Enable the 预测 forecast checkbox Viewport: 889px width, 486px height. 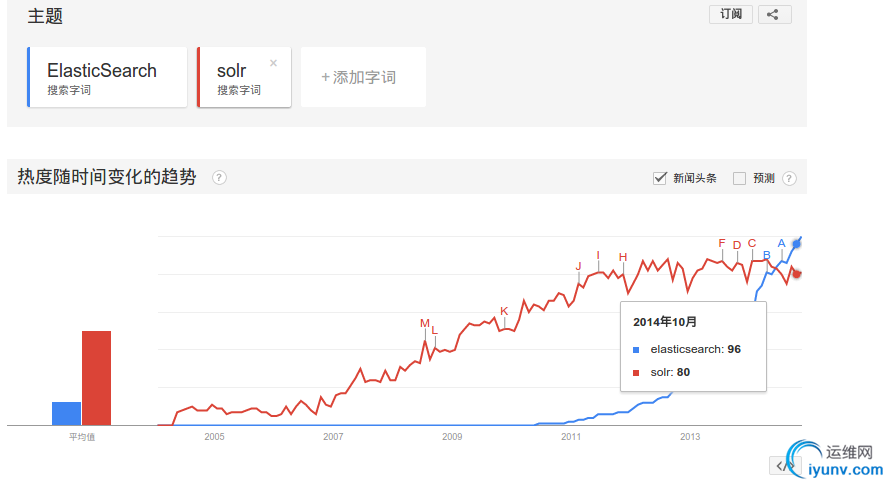739,178
